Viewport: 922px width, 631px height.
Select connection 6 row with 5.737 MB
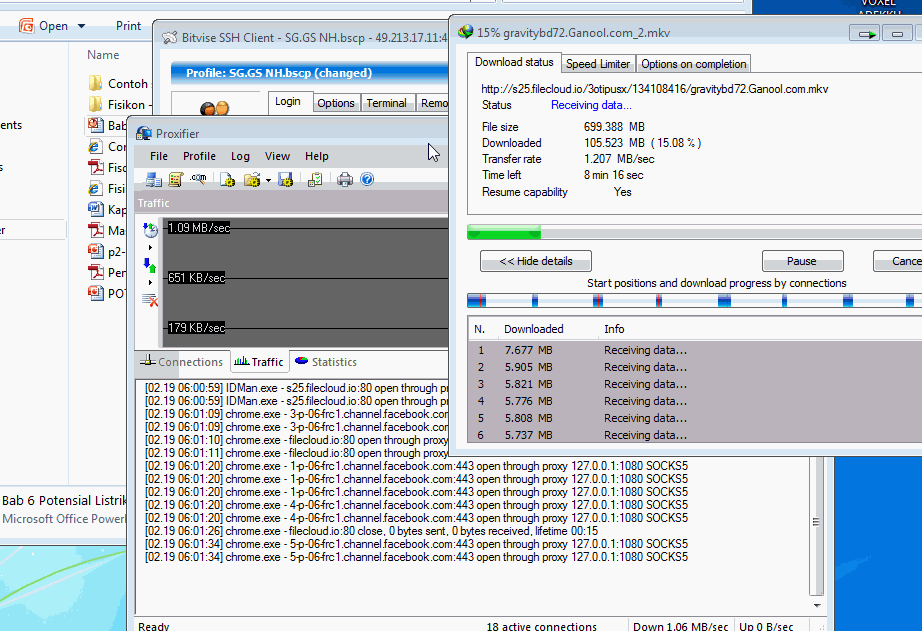coord(696,435)
